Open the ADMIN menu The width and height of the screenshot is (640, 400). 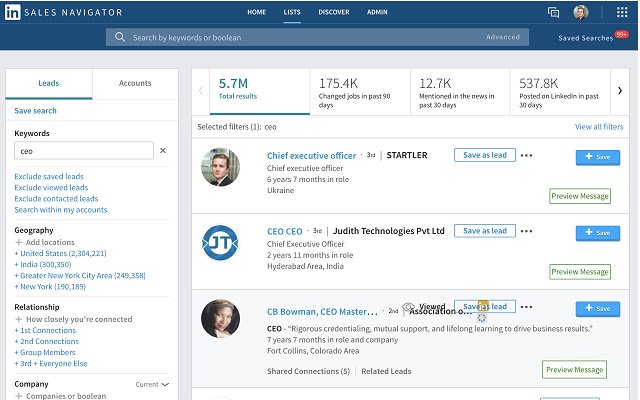click(377, 12)
